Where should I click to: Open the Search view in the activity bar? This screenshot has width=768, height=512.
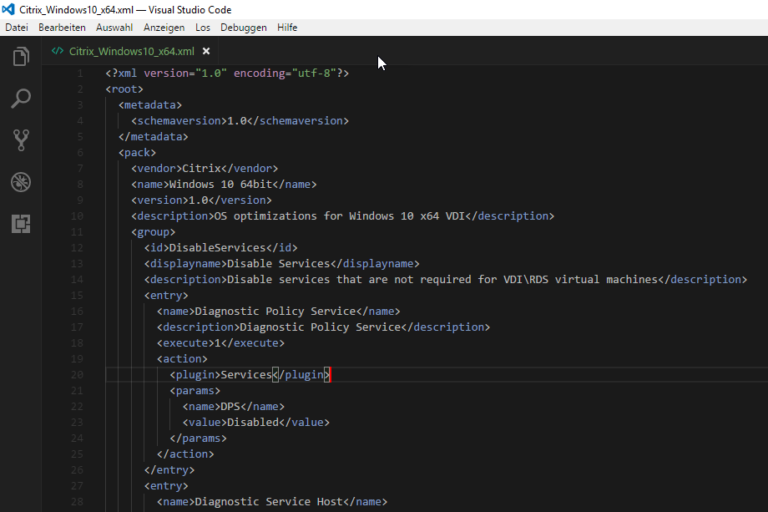coord(21,99)
